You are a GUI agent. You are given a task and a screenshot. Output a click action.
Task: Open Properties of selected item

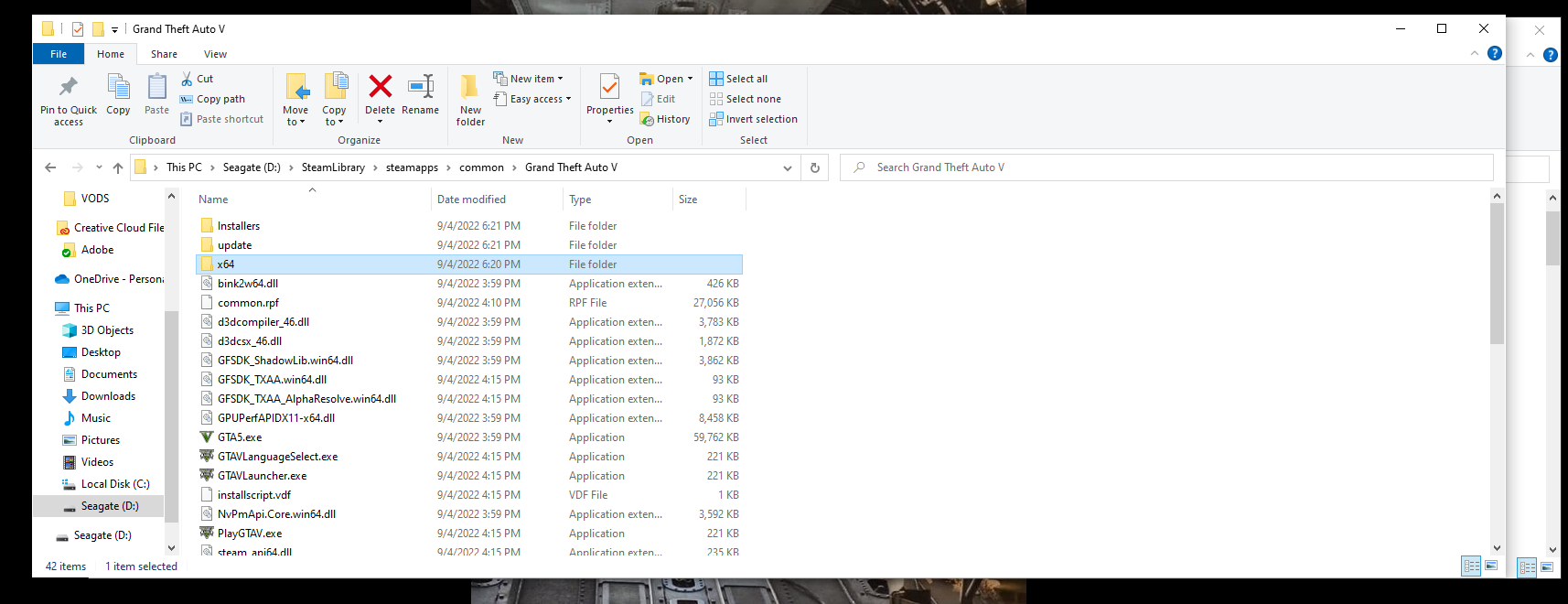point(609,95)
